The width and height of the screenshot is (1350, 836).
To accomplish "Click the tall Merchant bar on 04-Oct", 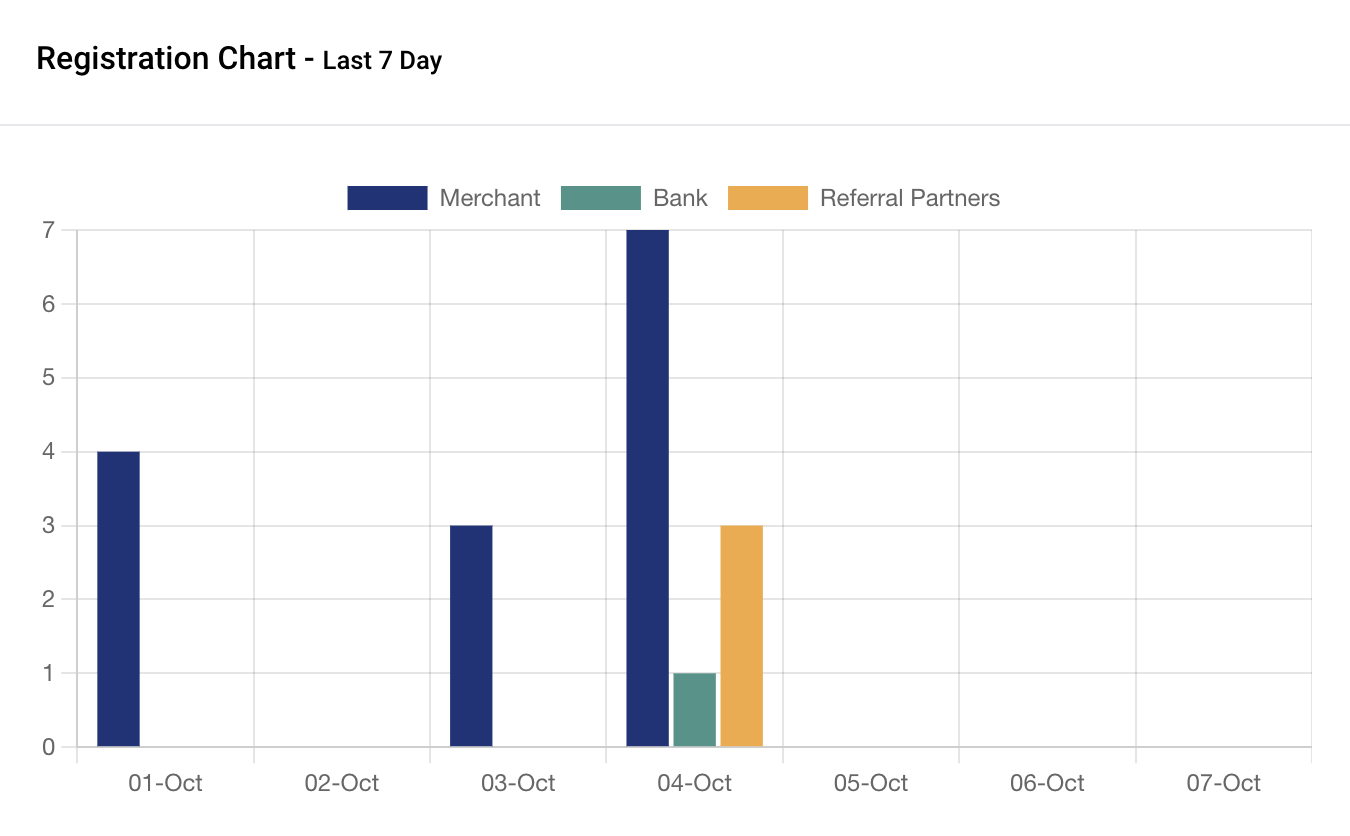I will point(647,488).
